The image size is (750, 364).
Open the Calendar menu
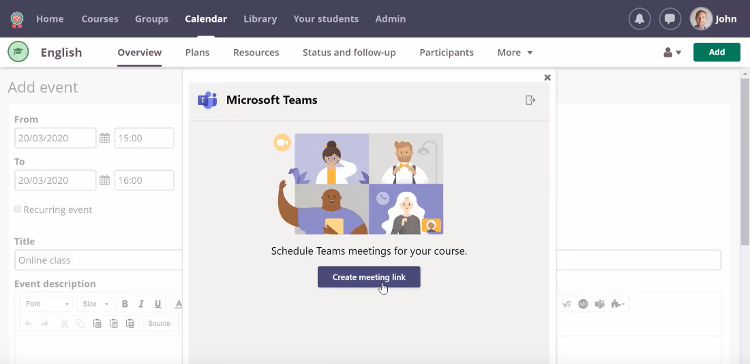[206, 19]
